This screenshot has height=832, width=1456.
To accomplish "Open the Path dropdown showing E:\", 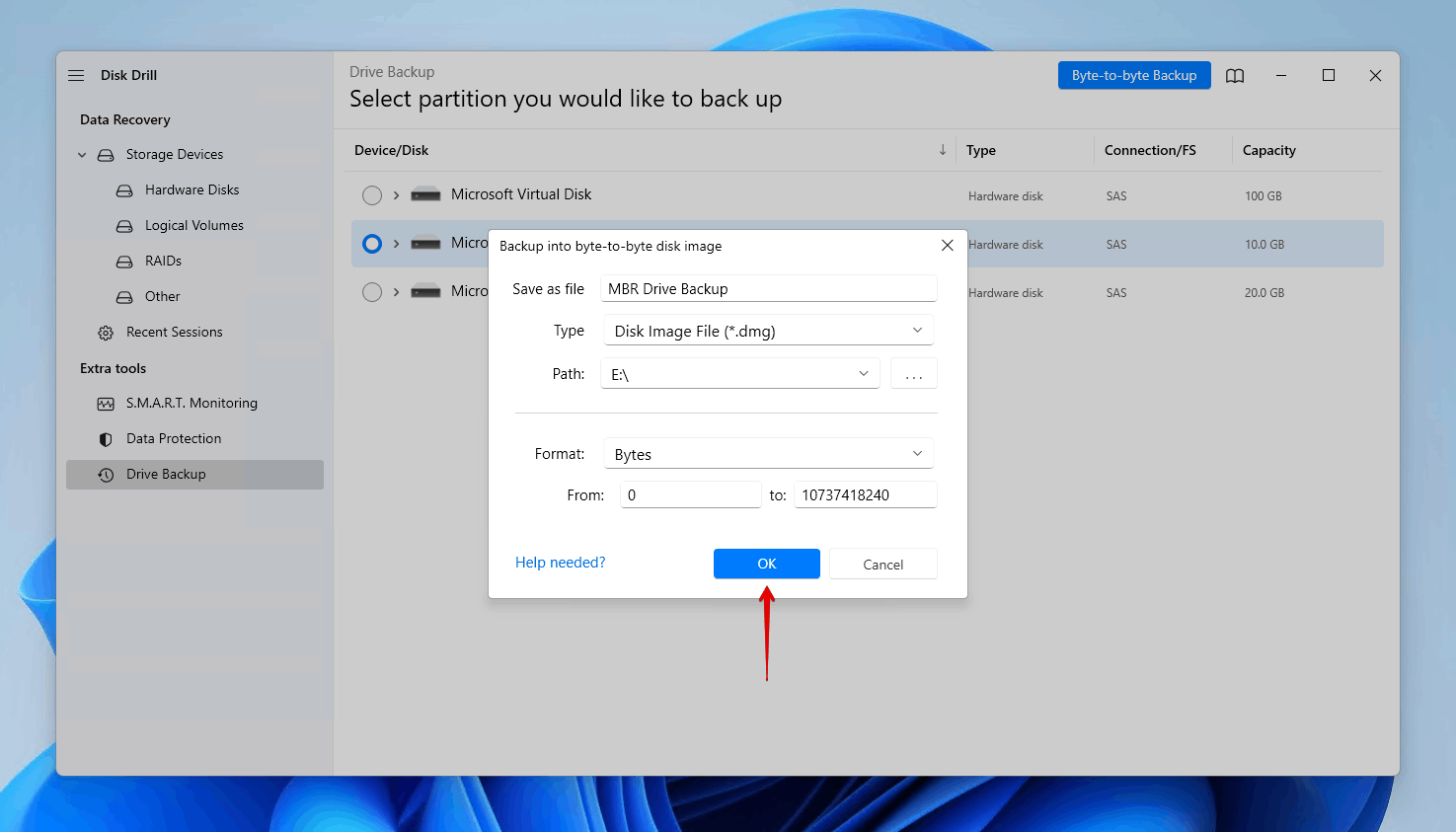I will click(x=739, y=374).
